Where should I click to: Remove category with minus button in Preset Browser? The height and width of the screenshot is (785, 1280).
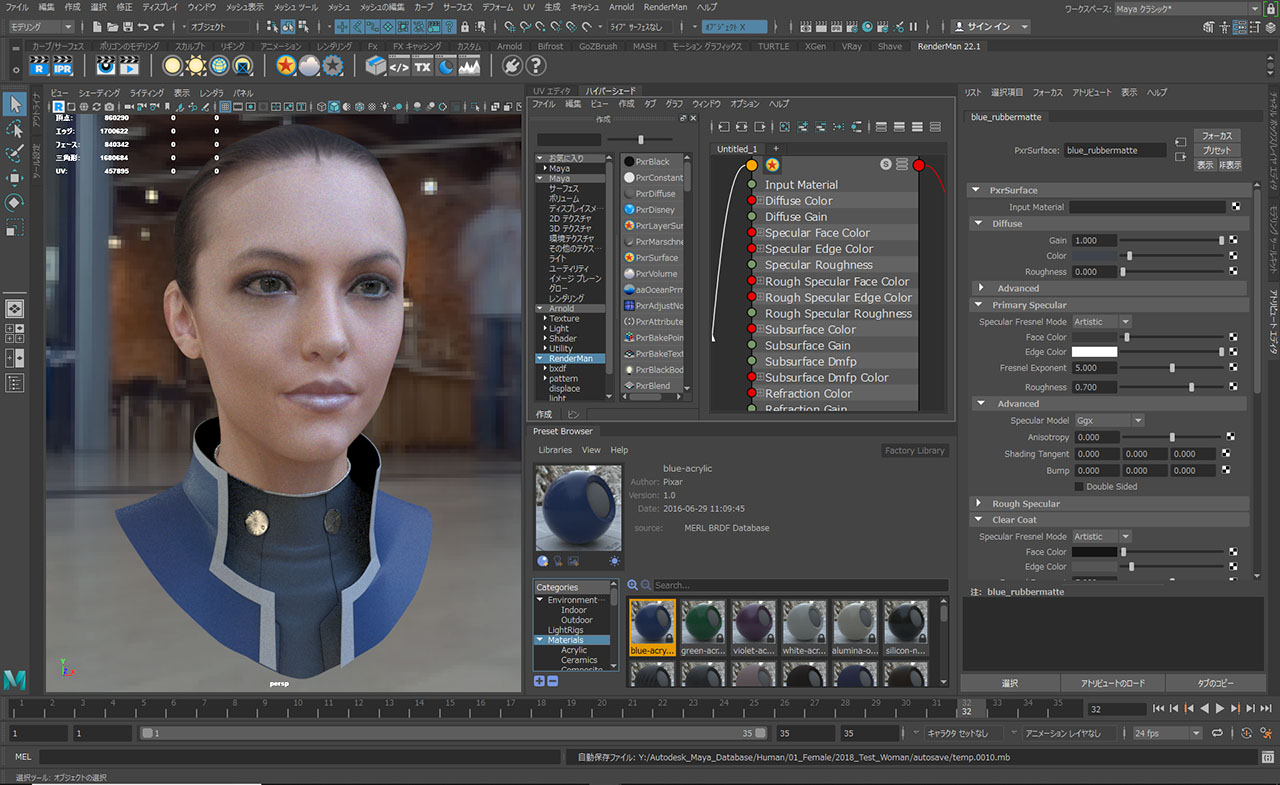pyautogui.click(x=551, y=681)
